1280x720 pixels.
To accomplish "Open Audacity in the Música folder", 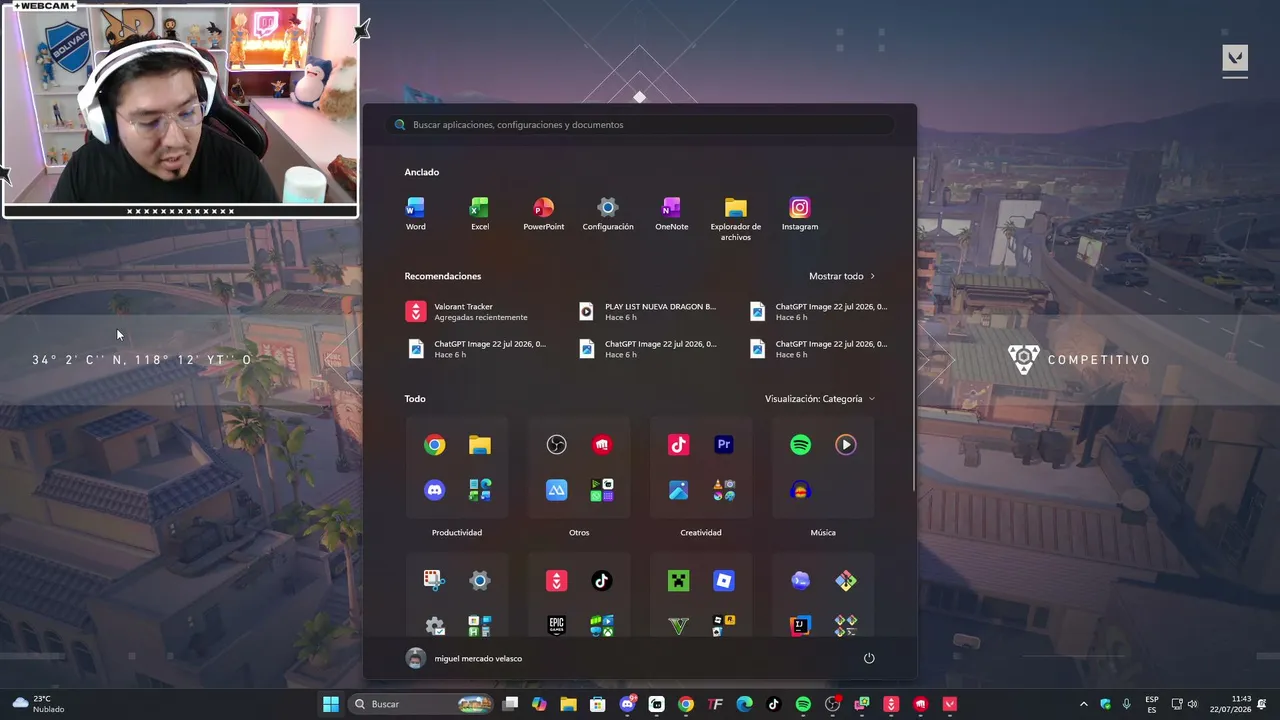I will (801, 490).
